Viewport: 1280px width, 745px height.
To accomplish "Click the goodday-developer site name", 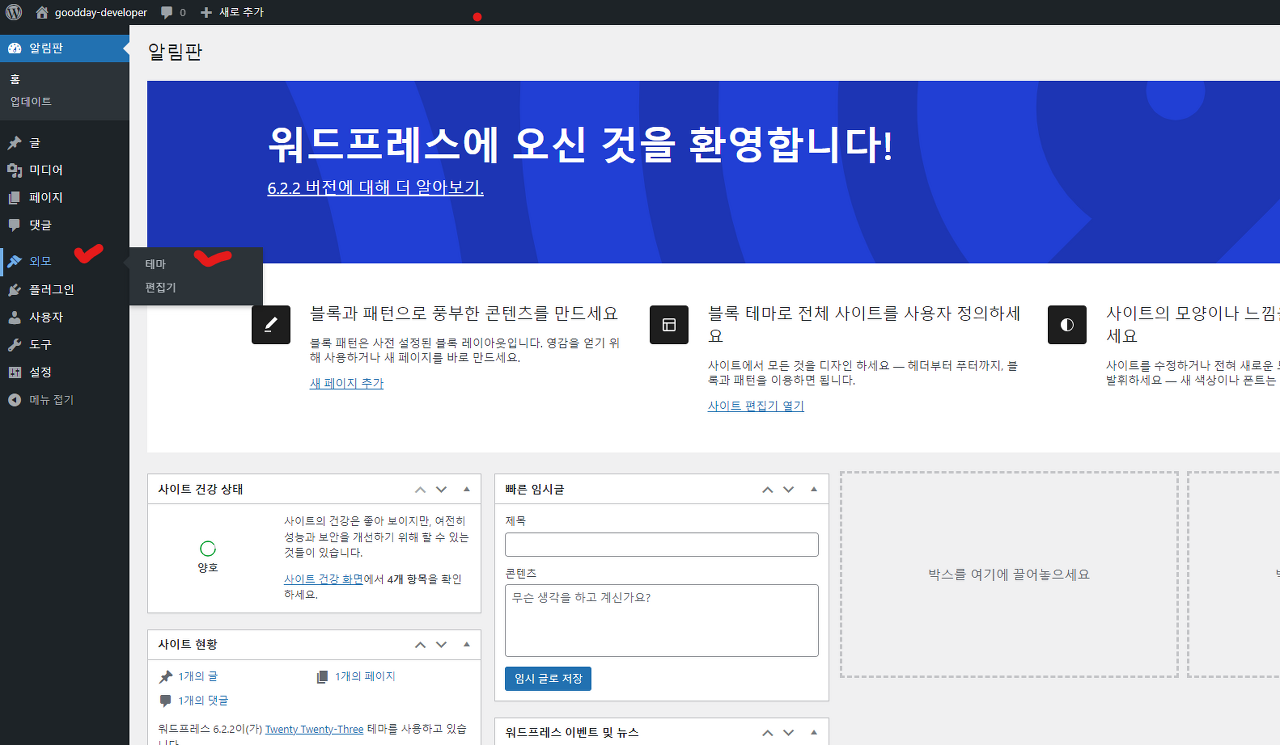I will (x=100, y=12).
